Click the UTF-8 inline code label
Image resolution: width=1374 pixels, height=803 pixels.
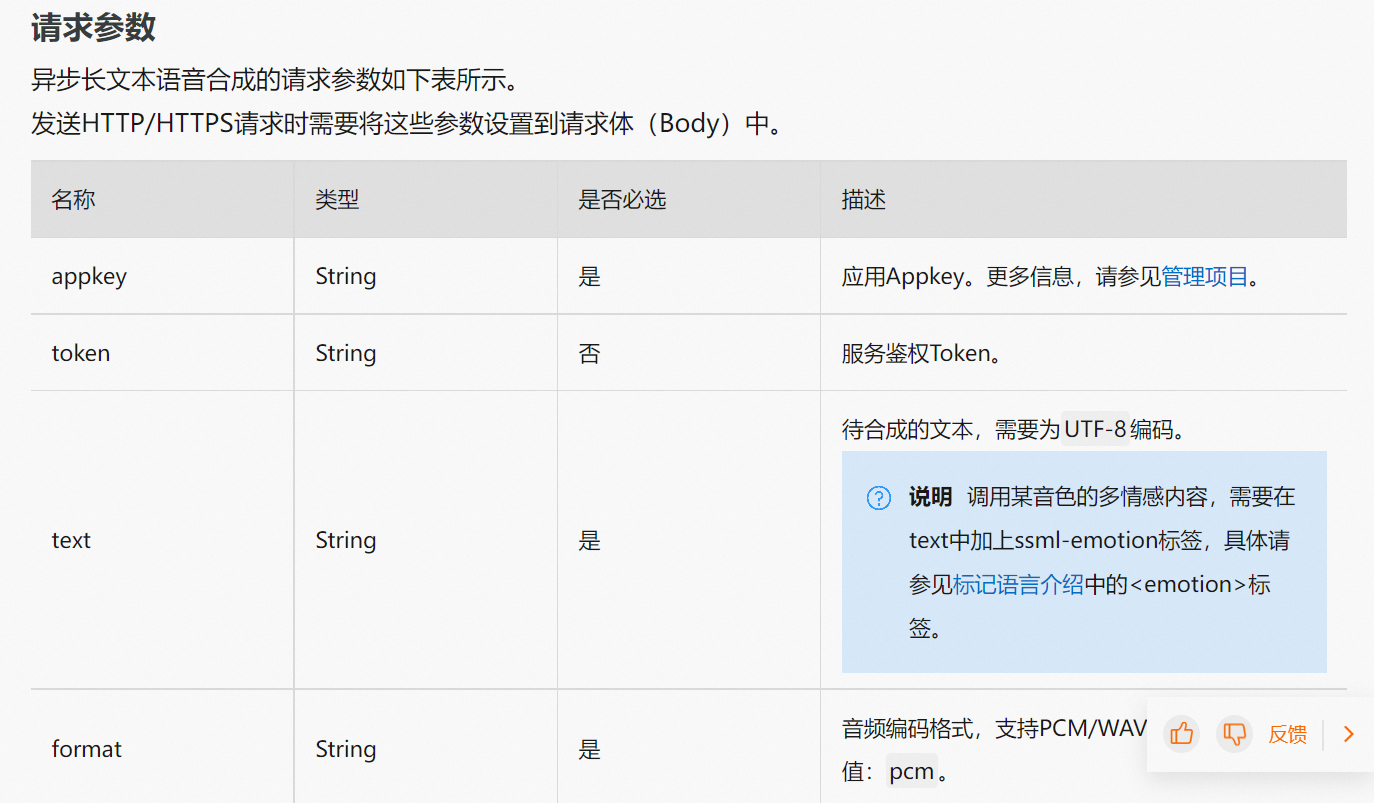pyautogui.click(x=1095, y=430)
